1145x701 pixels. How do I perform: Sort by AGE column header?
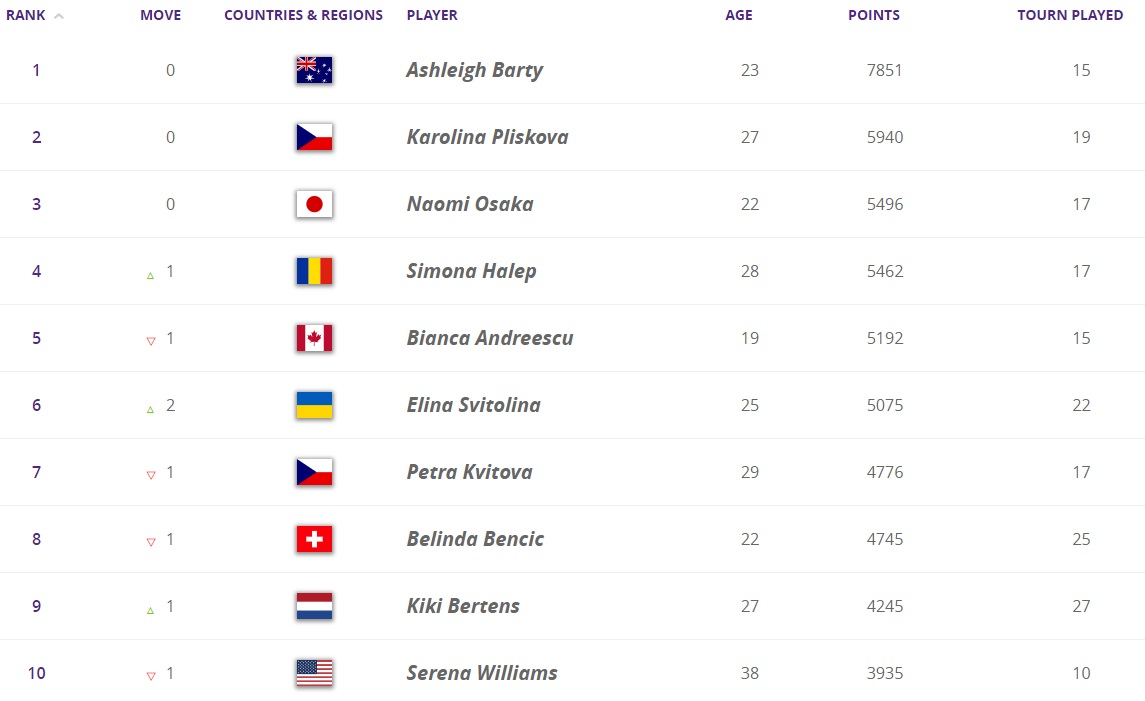tap(739, 15)
